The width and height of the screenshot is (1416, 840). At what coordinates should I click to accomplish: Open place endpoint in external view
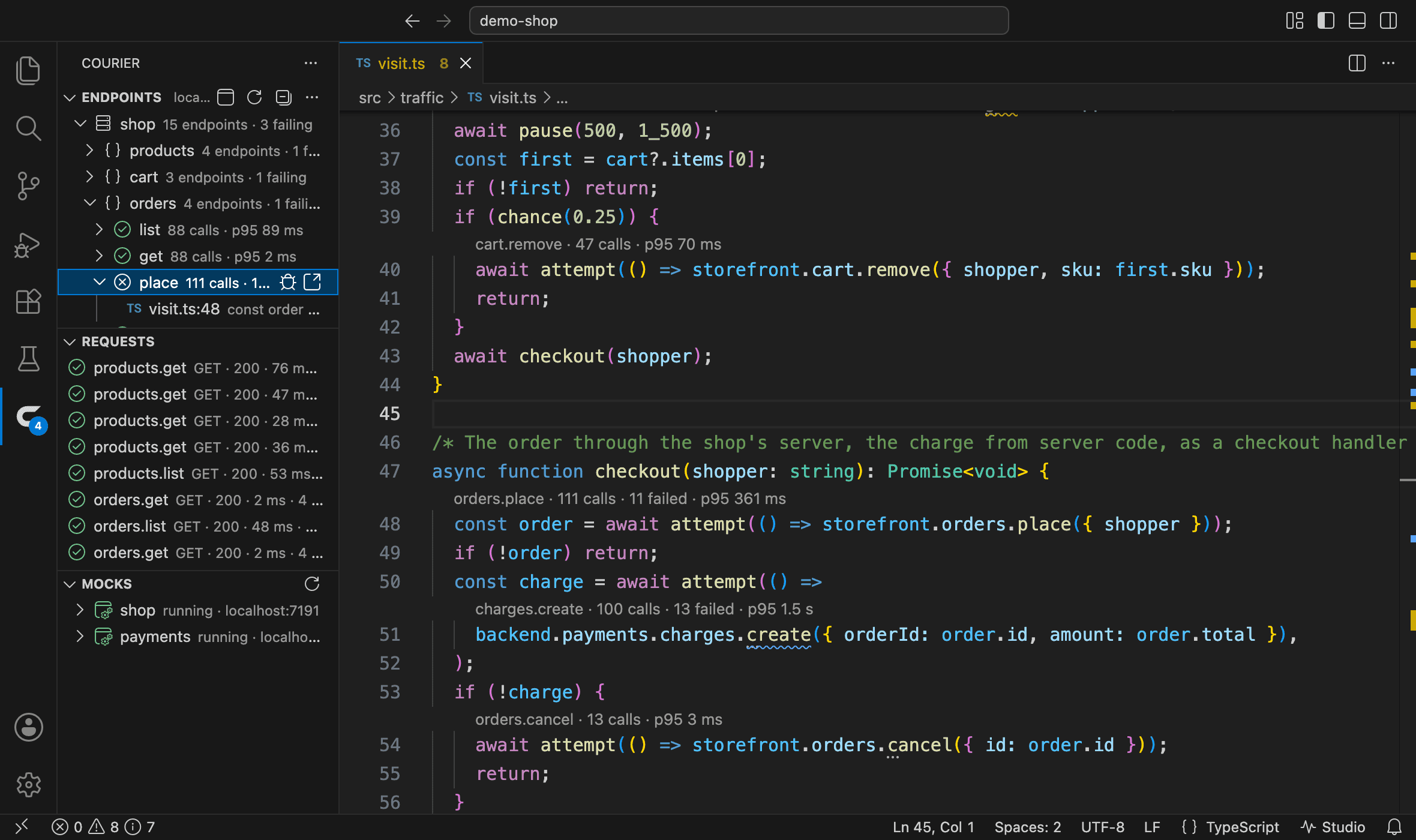[x=313, y=283]
